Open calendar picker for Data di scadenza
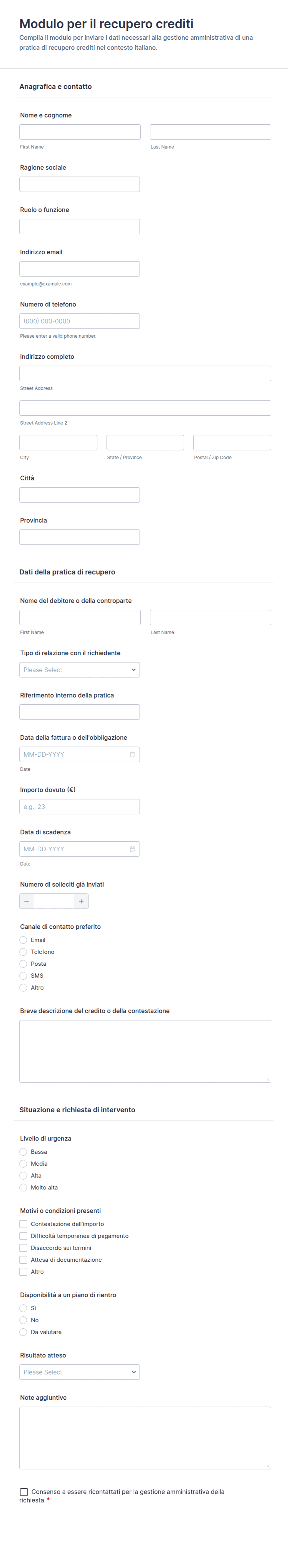The image size is (288, 1568). (133, 848)
